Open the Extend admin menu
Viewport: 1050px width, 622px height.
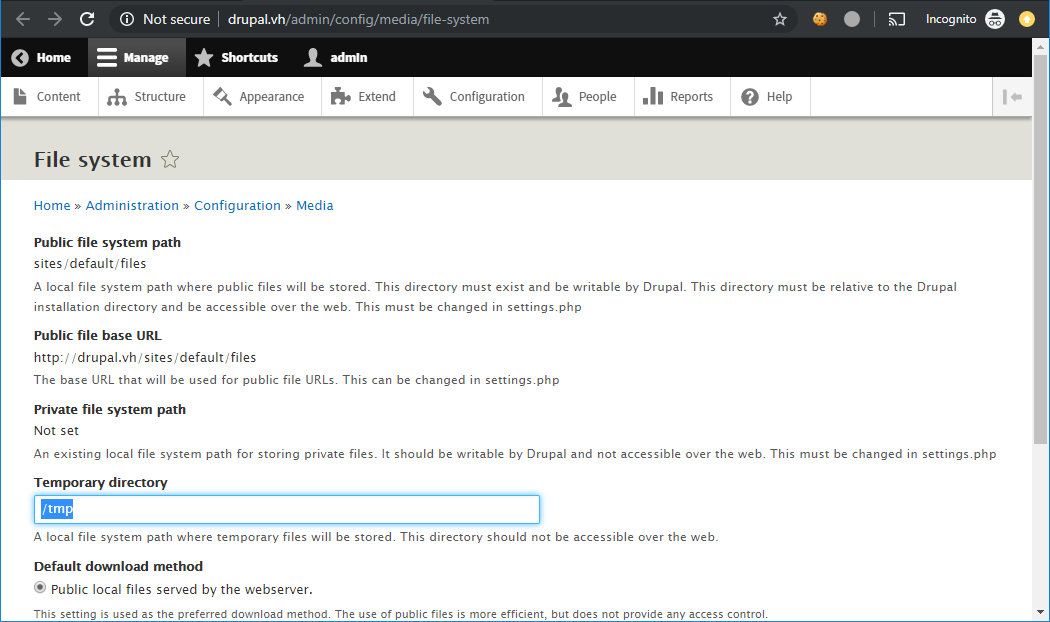point(368,96)
